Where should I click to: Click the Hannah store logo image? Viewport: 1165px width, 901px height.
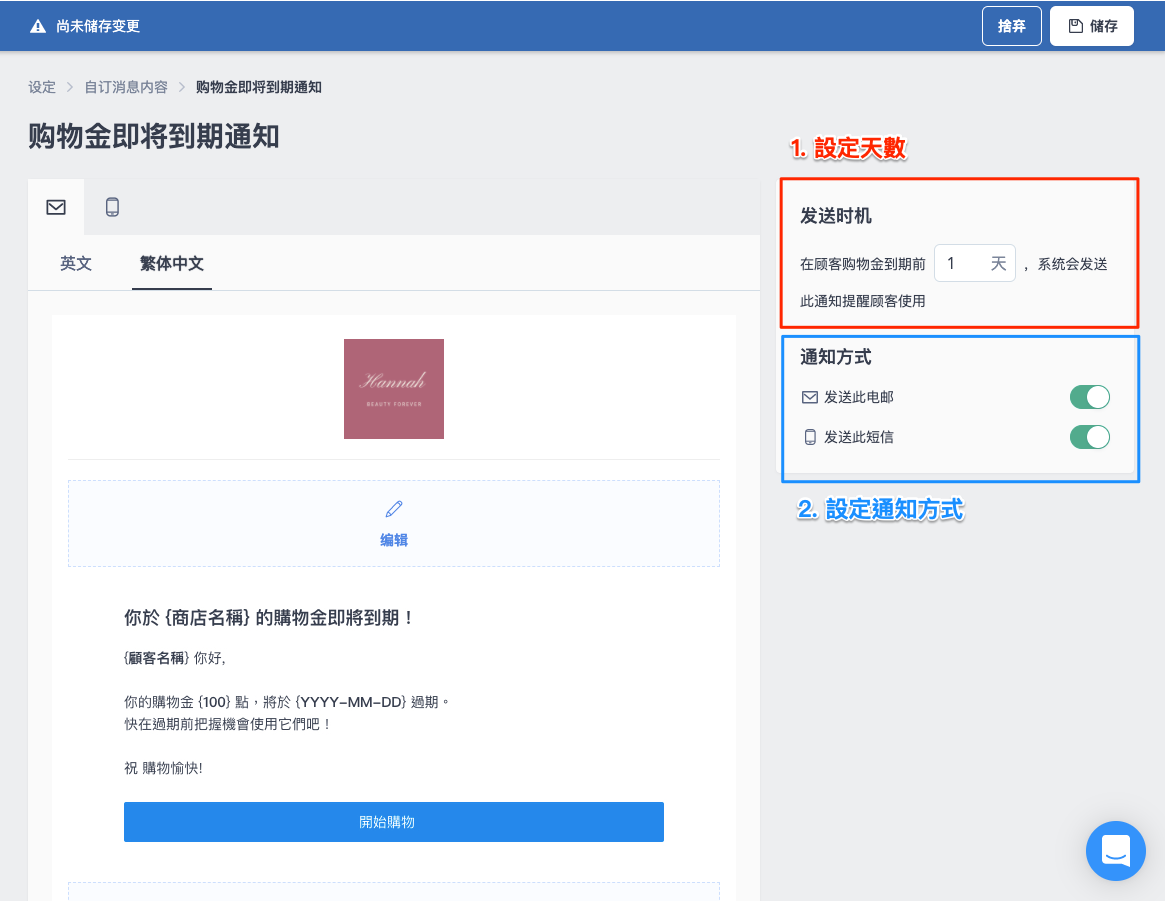coord(394,388)
